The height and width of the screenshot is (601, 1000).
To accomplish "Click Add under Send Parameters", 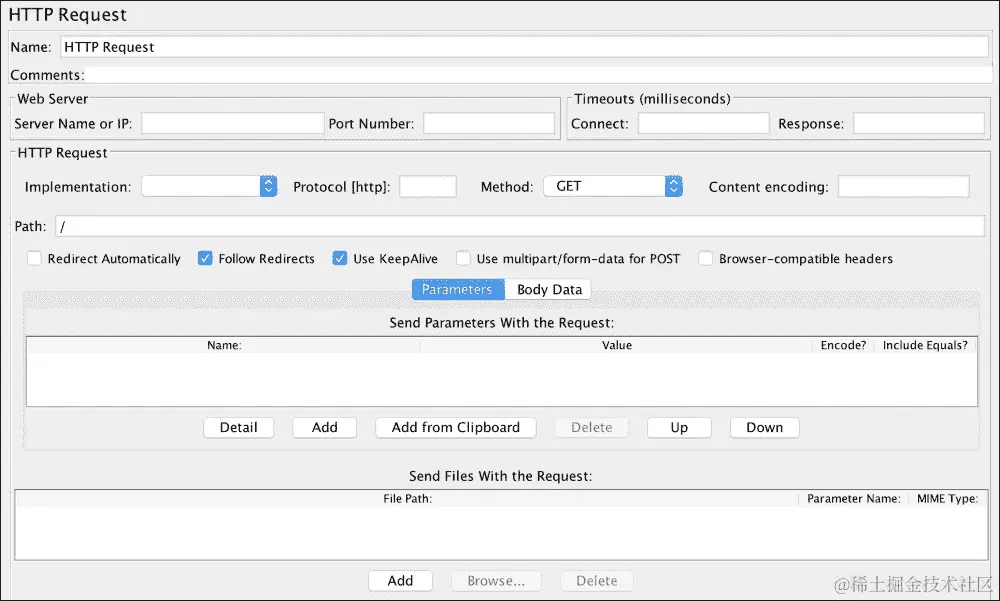I will tap(324, 427).
